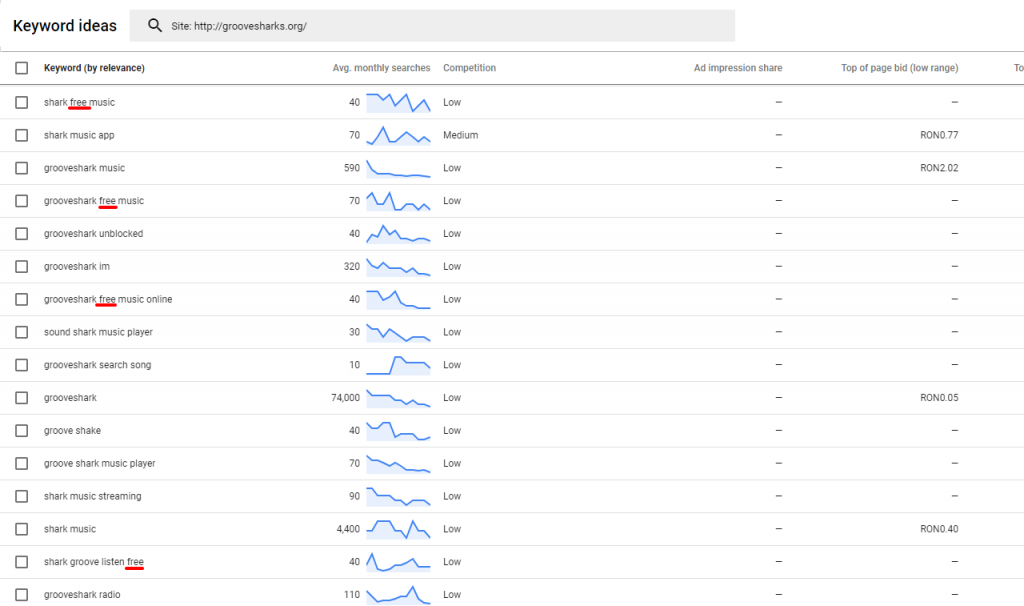Select 'shark groove listen free' checkbox
This screenshot has height=606, width=1024.
(22, 562)
